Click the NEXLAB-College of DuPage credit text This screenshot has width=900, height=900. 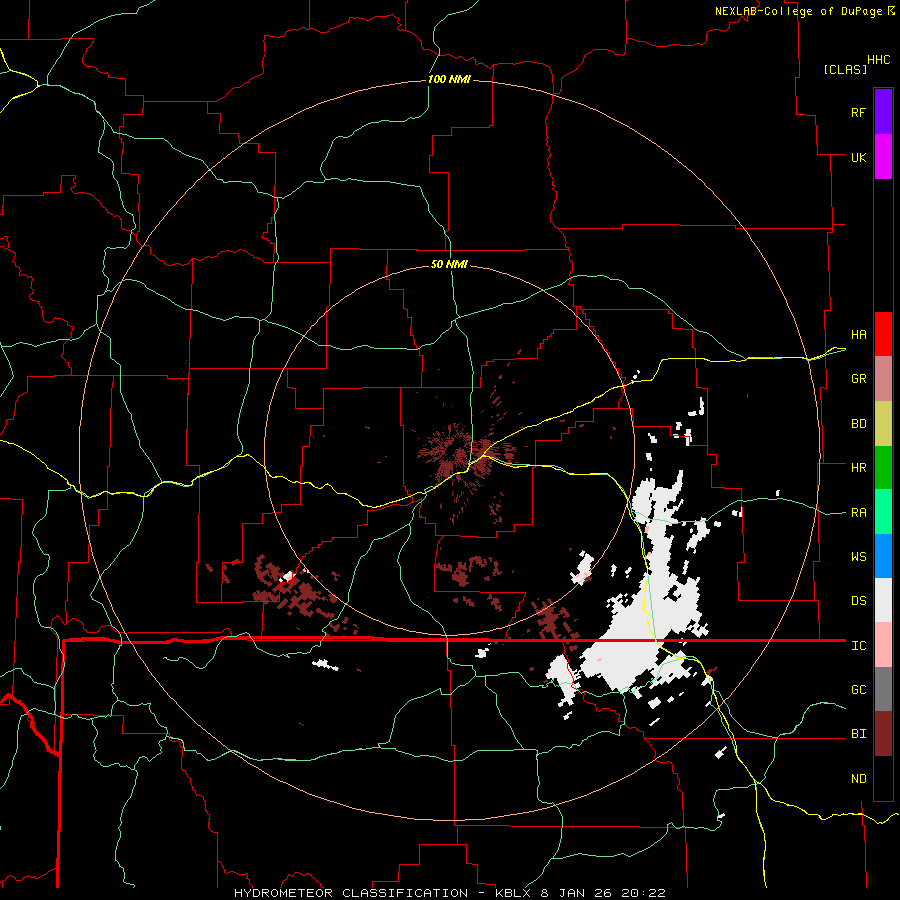(798, 11)
